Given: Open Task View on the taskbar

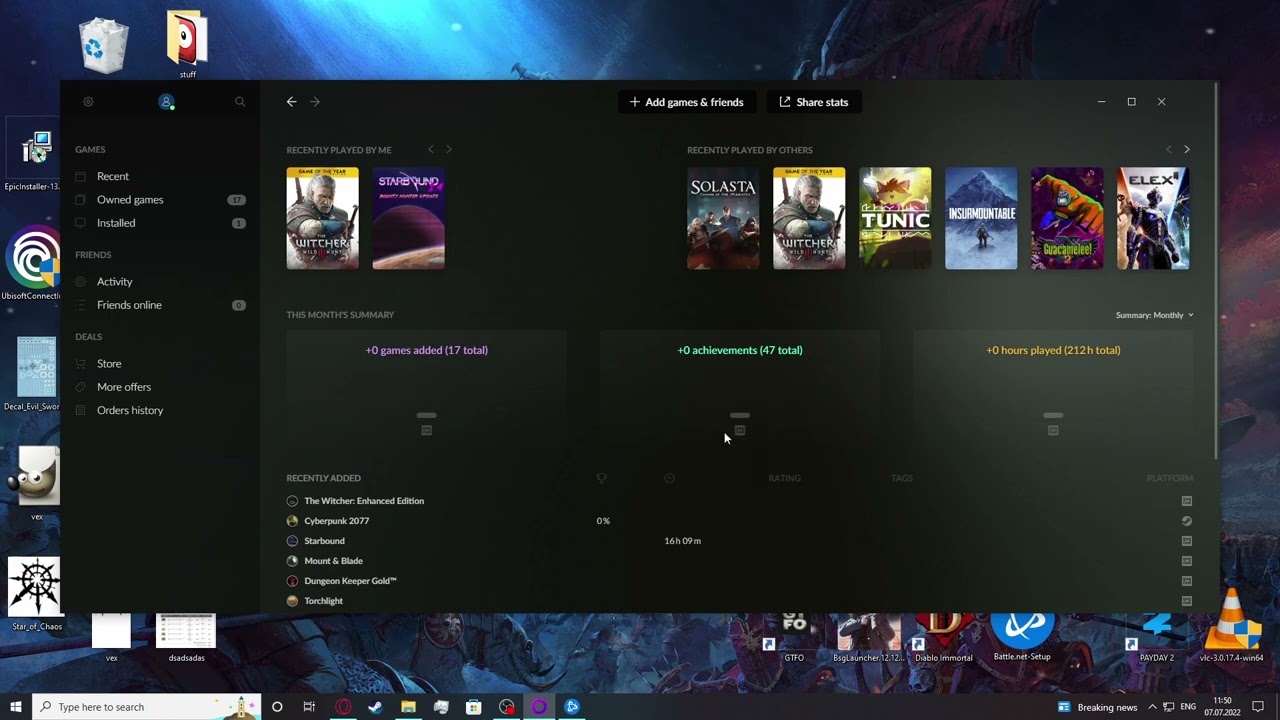Looking at the screenshot, I should [309, 707].
